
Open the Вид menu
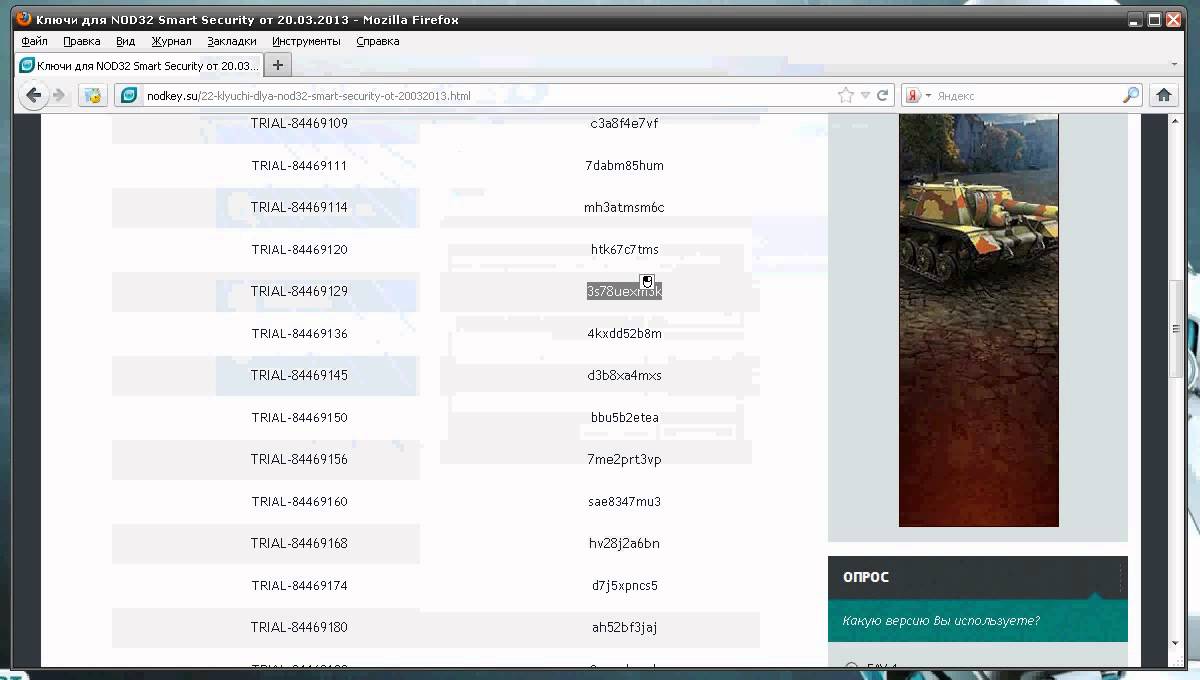tap(125, 41)
